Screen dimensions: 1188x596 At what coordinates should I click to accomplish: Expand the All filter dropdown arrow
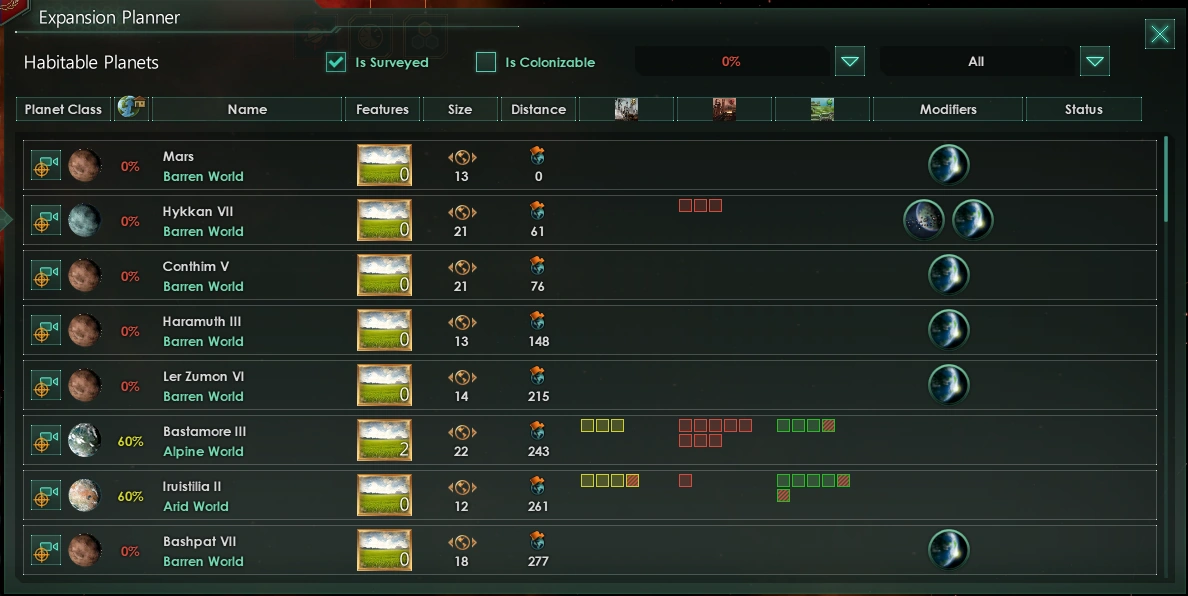[x=1095, y=61]
